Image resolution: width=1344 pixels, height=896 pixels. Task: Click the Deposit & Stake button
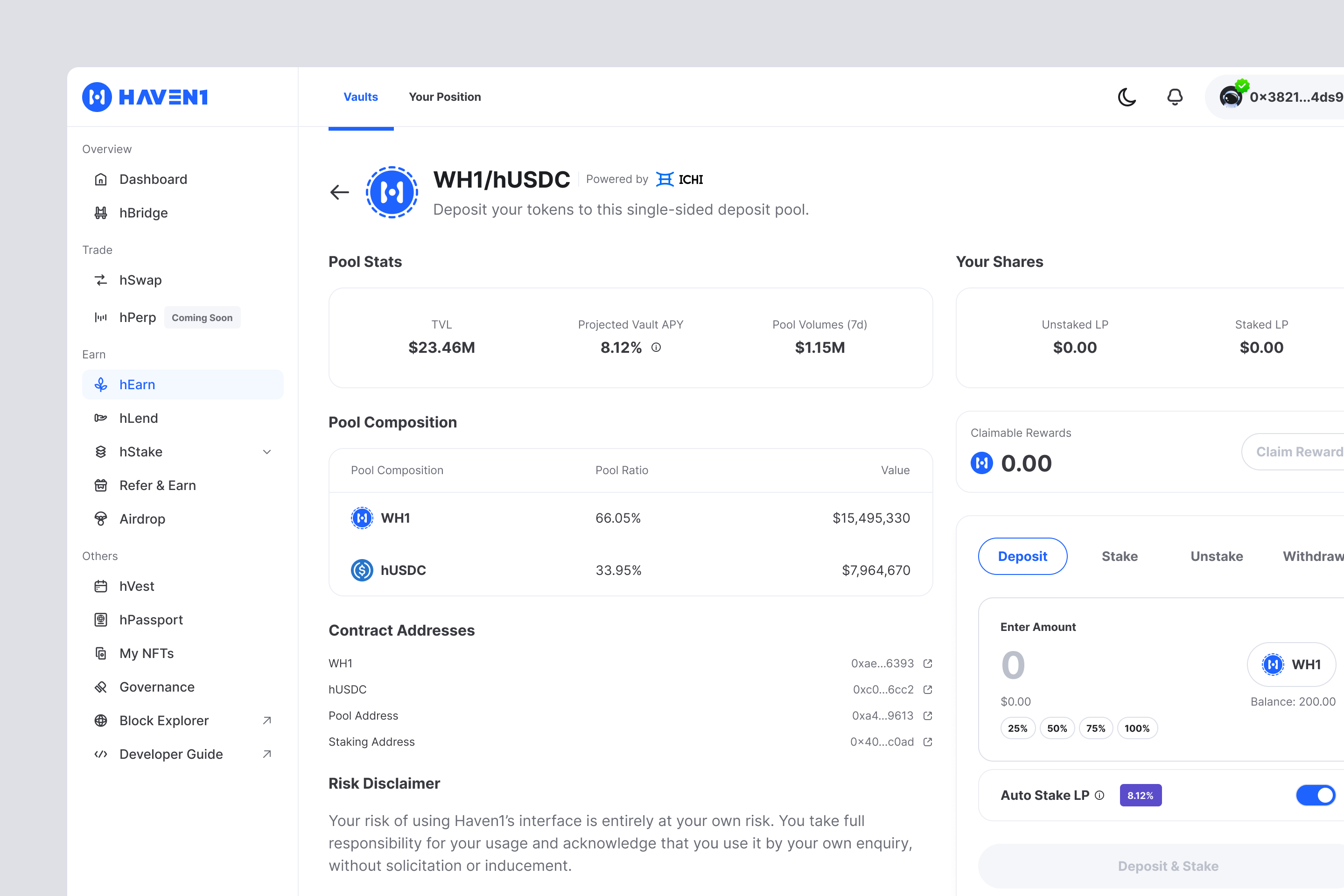coord(1168,866)
